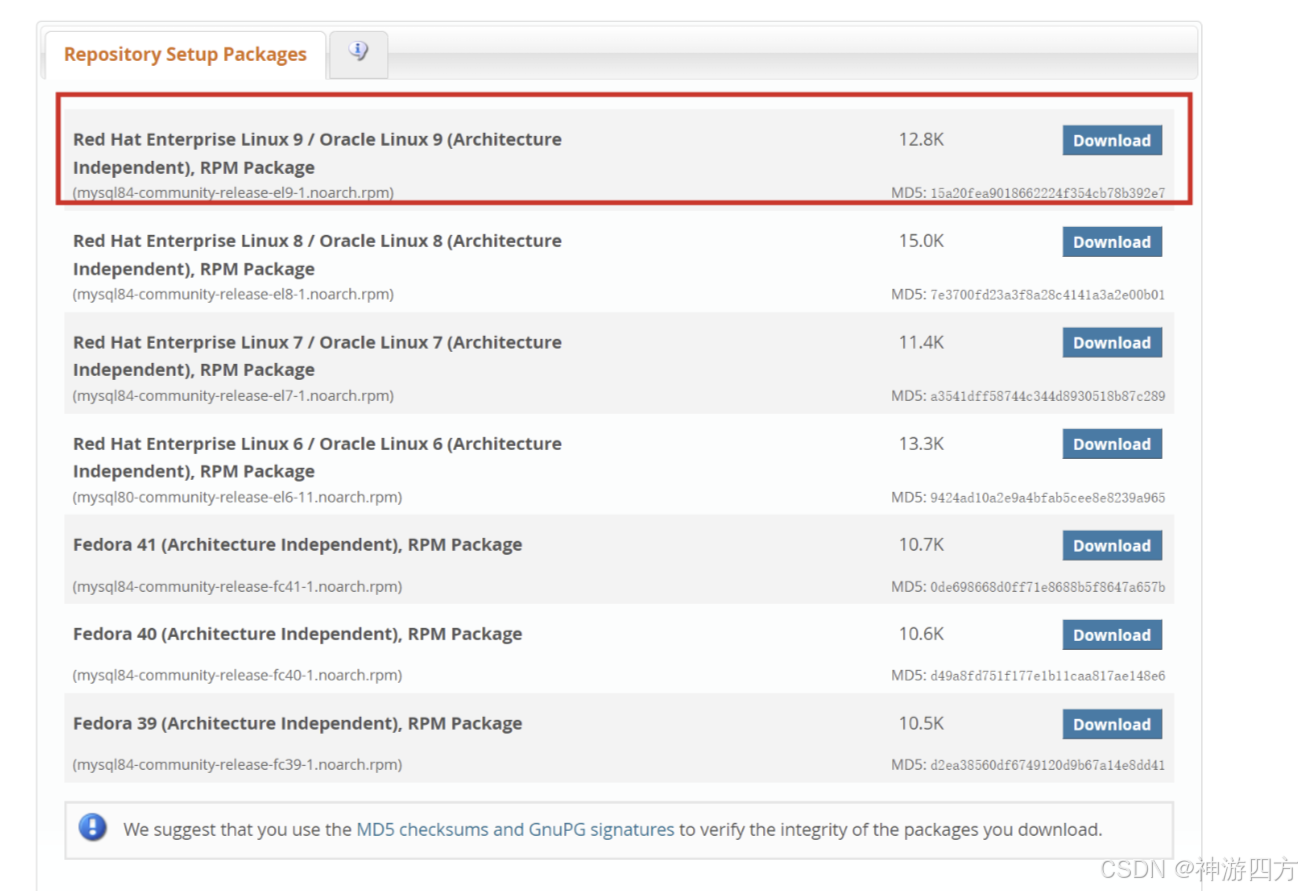Viewport: 1302px width, 891px height.
Task: Click the MD5 hash starting with 15a20fea
Action: coord(1047,193)
